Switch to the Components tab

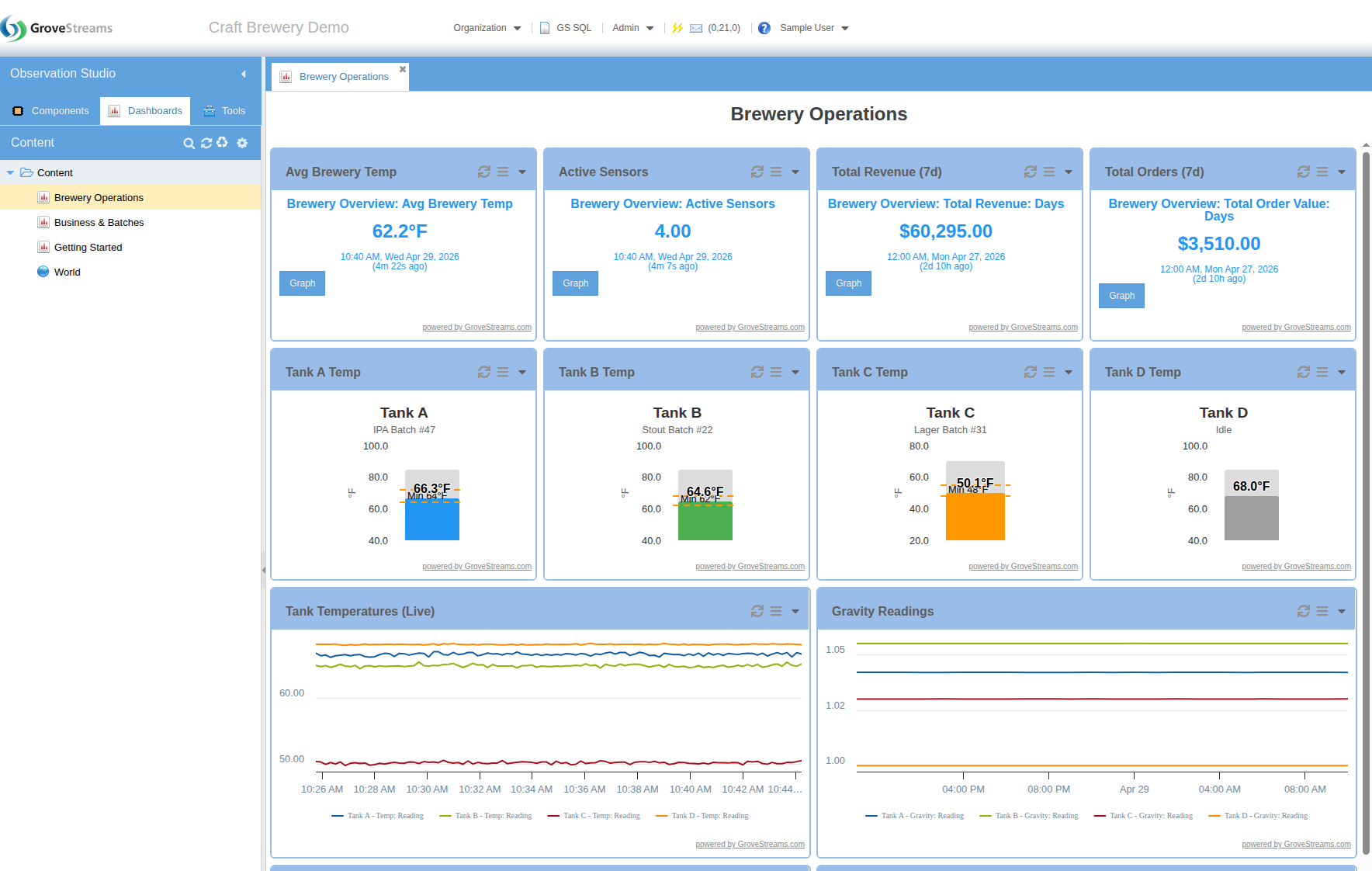tap(51, 111)
